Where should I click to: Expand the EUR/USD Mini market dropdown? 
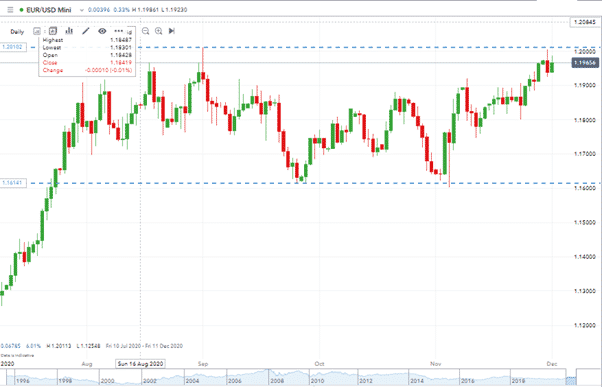tap(81, 10)
